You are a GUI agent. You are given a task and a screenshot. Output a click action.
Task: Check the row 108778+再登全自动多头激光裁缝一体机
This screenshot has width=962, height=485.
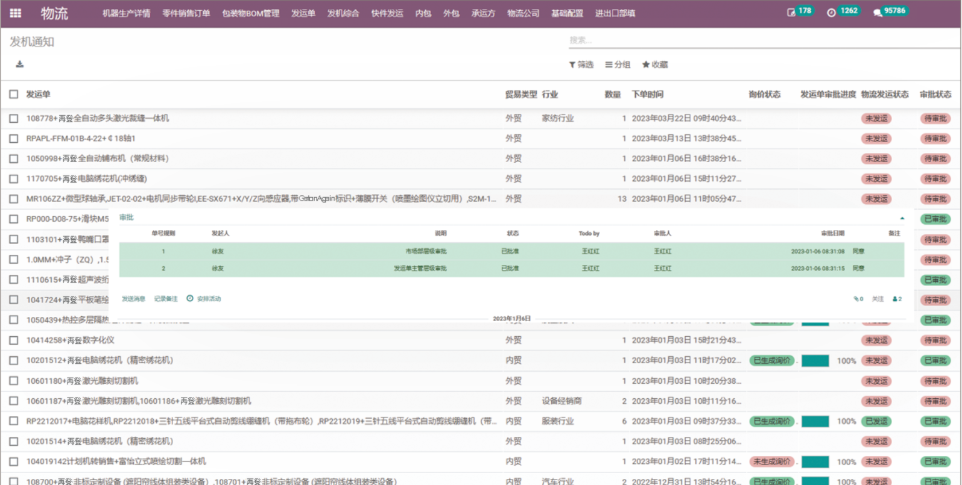pos(14,118)
